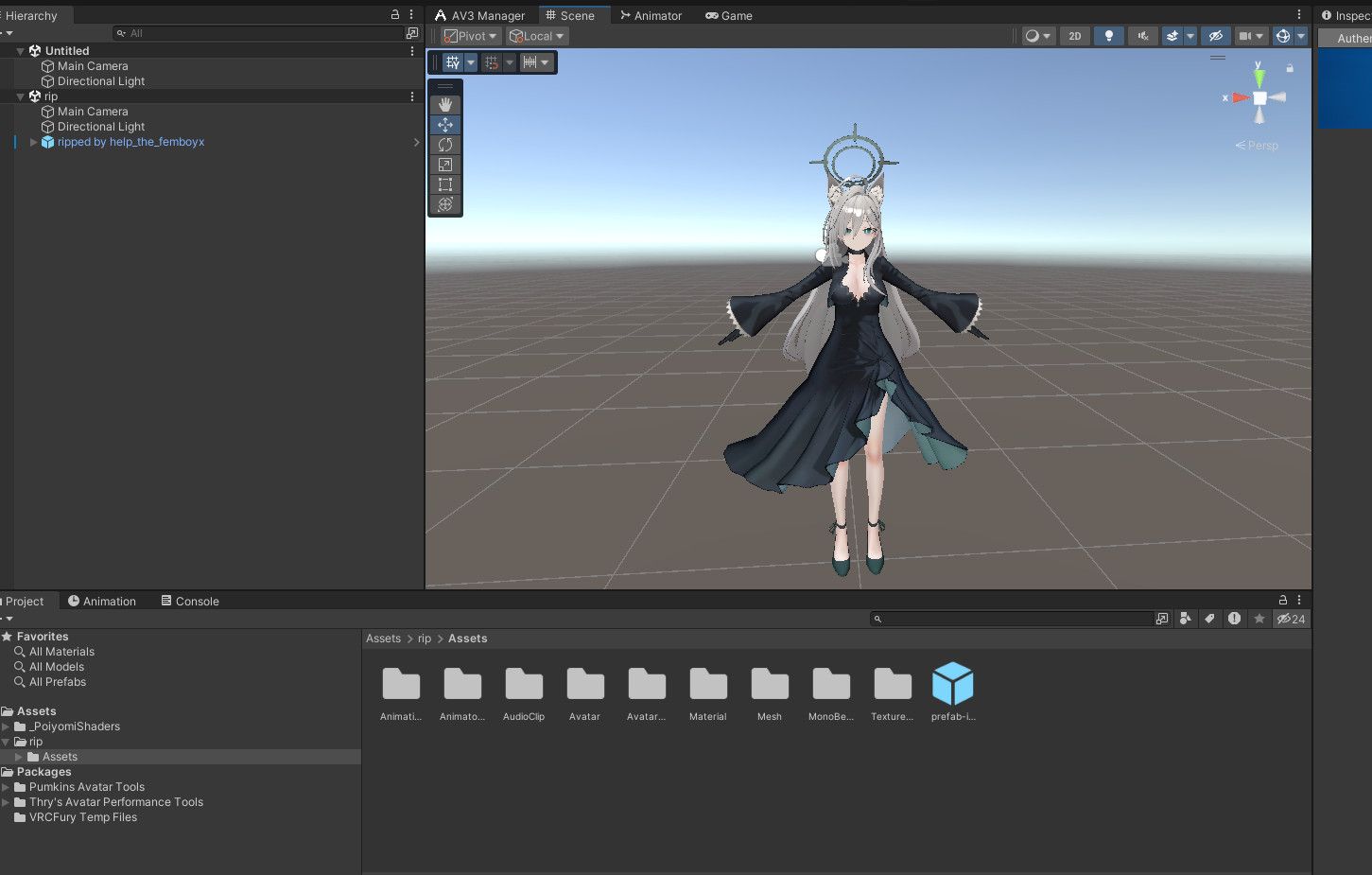Open the Scene draw mode dropdown
The image size is (1372, 875).
[x=1038, y=36]
